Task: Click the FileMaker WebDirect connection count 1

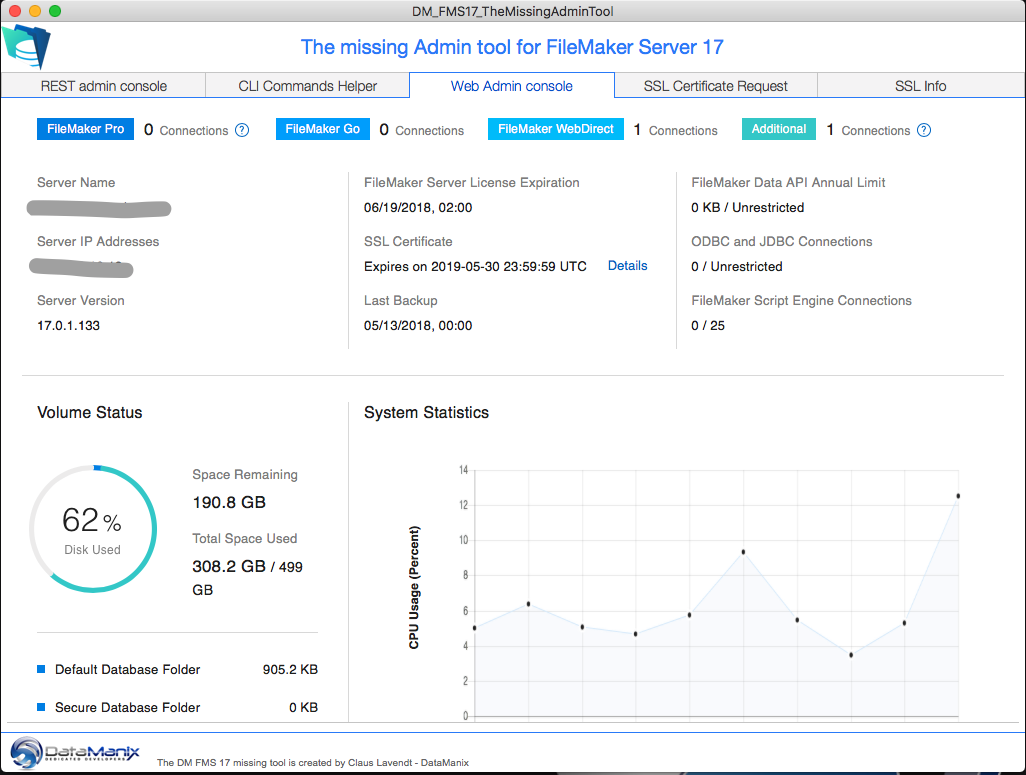Action: pyautogui.click(x=637, y=130)
